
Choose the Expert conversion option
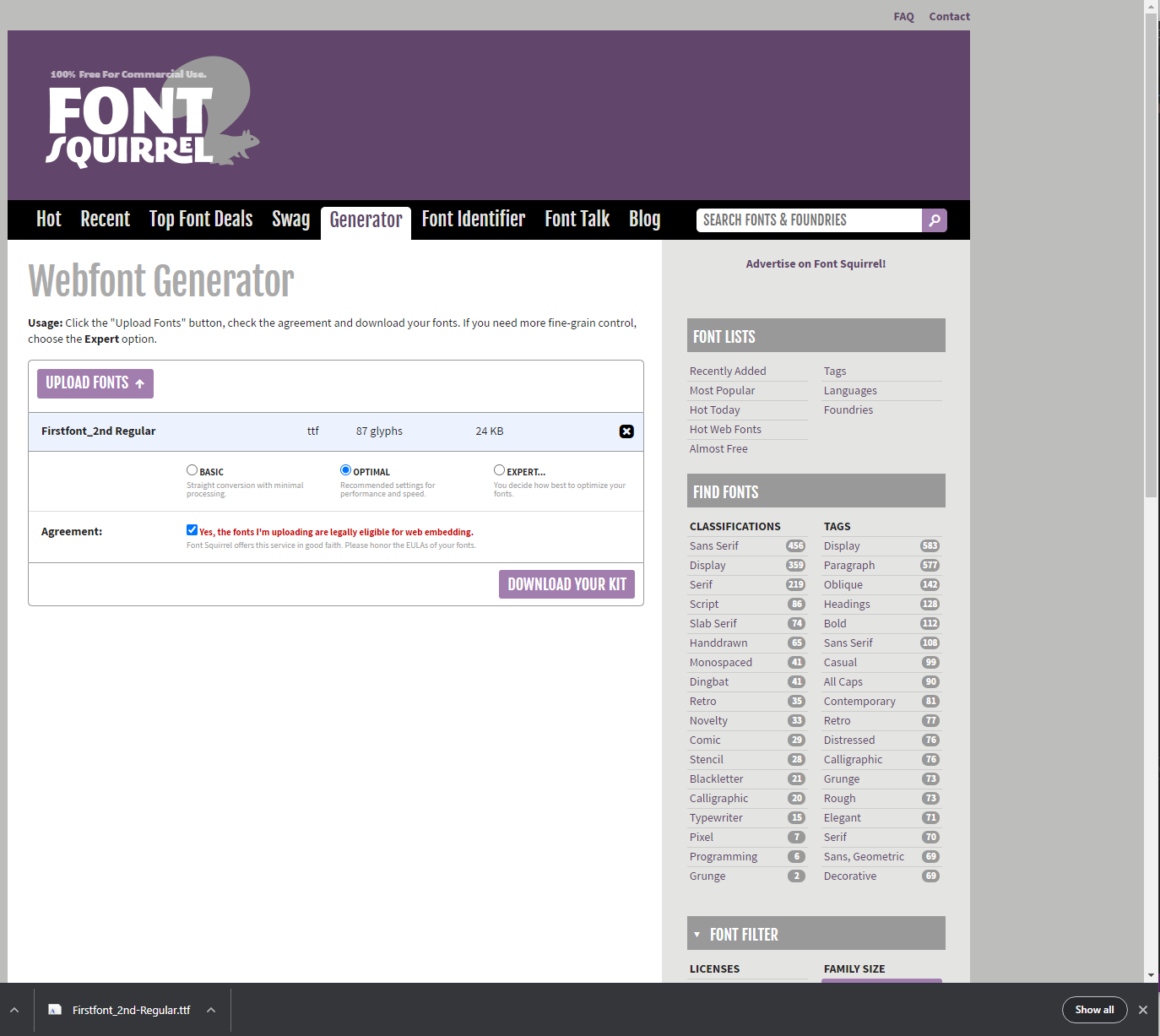point(499,470)
